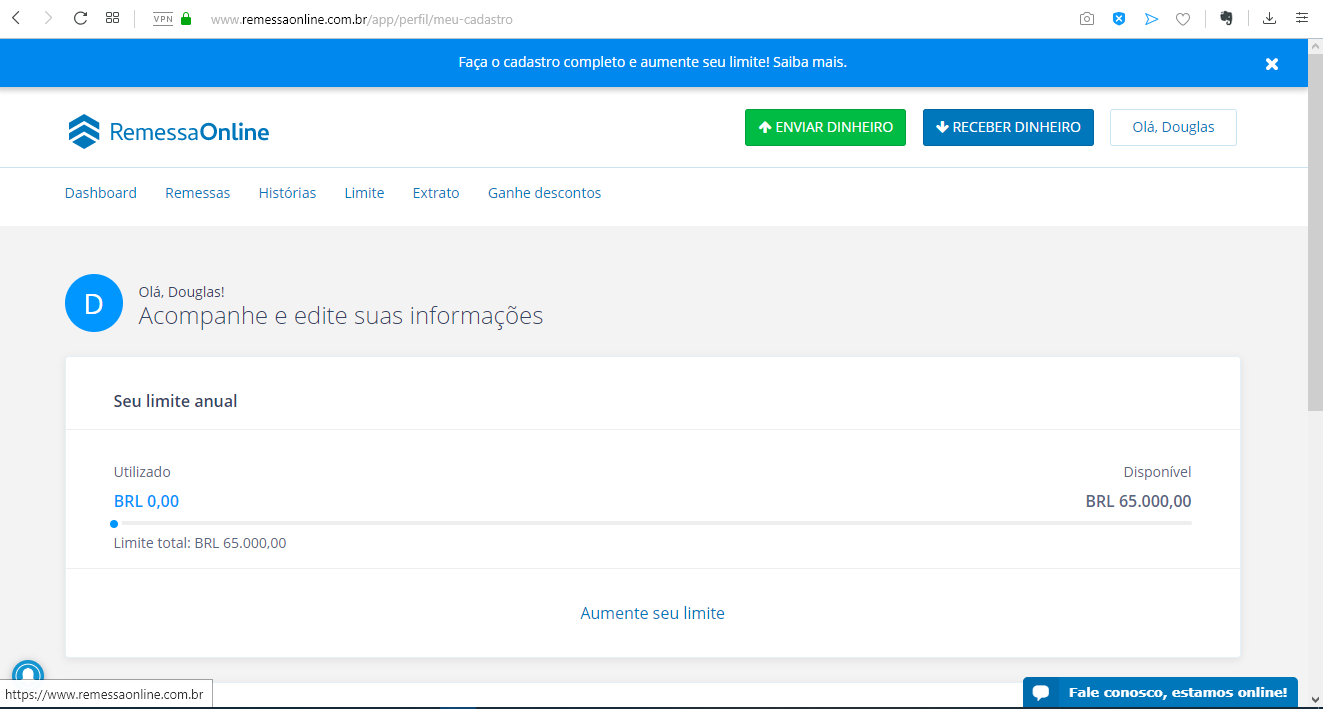Viewport: 1323px width, 709px height.
Task: Click the 'Aumente seu limite' link
Action: click(x=652, y=613)
